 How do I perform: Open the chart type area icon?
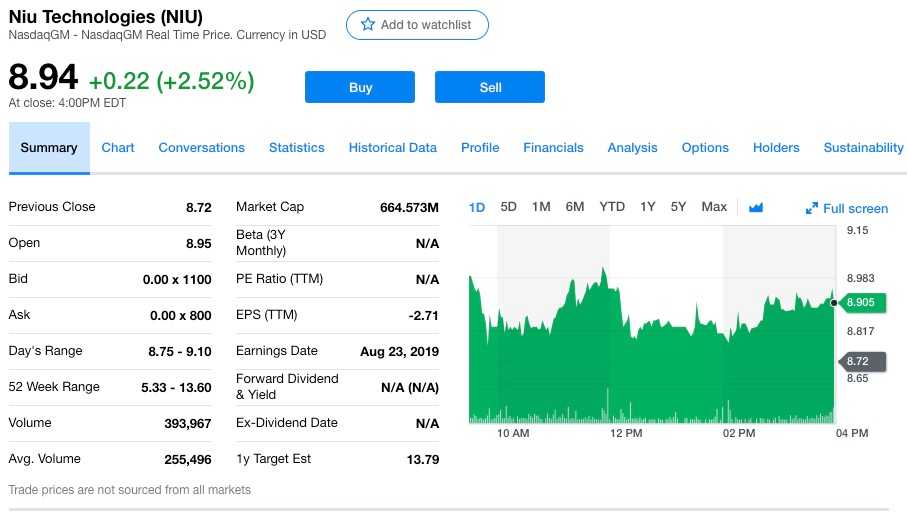pos(755,208)
